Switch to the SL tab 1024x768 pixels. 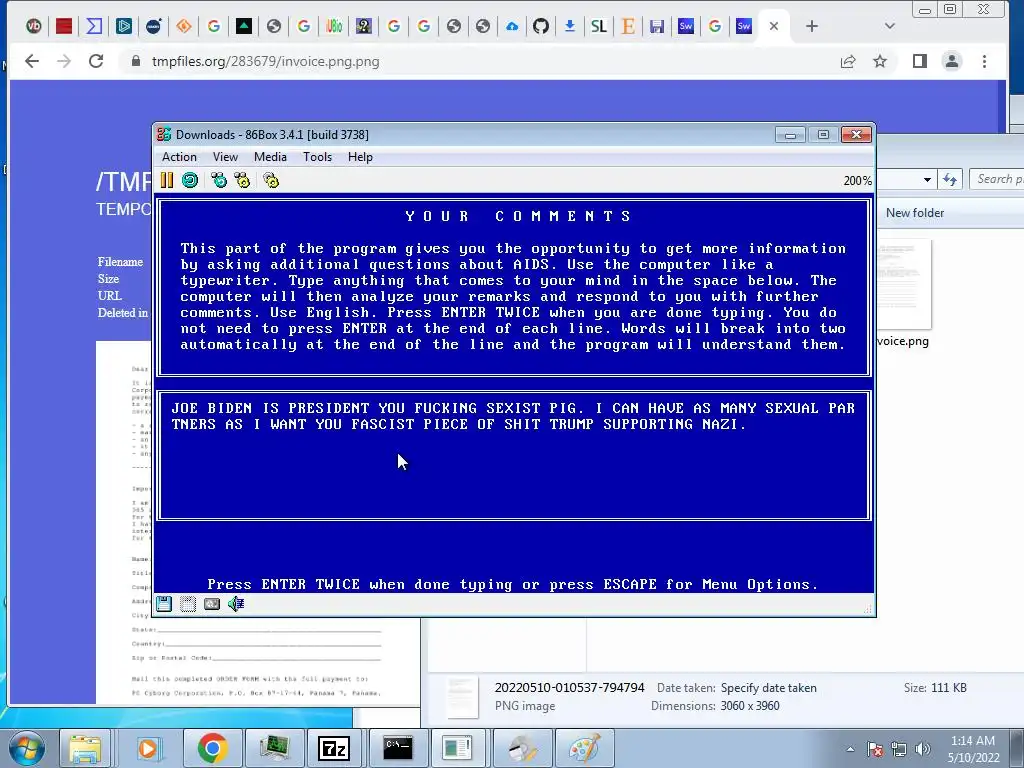coord(599,26)
